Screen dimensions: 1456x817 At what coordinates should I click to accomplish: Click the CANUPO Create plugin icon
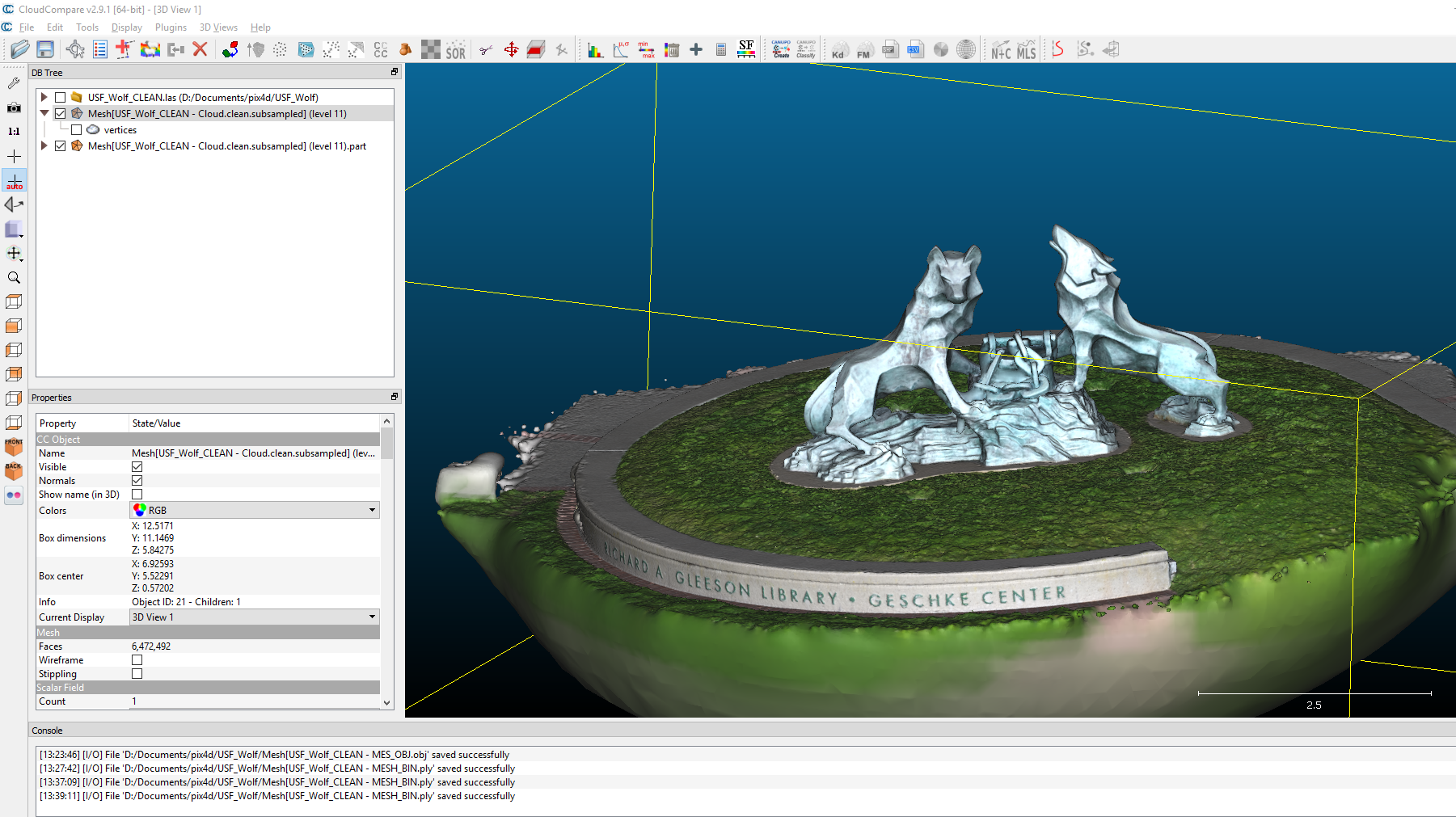point(781,49)
